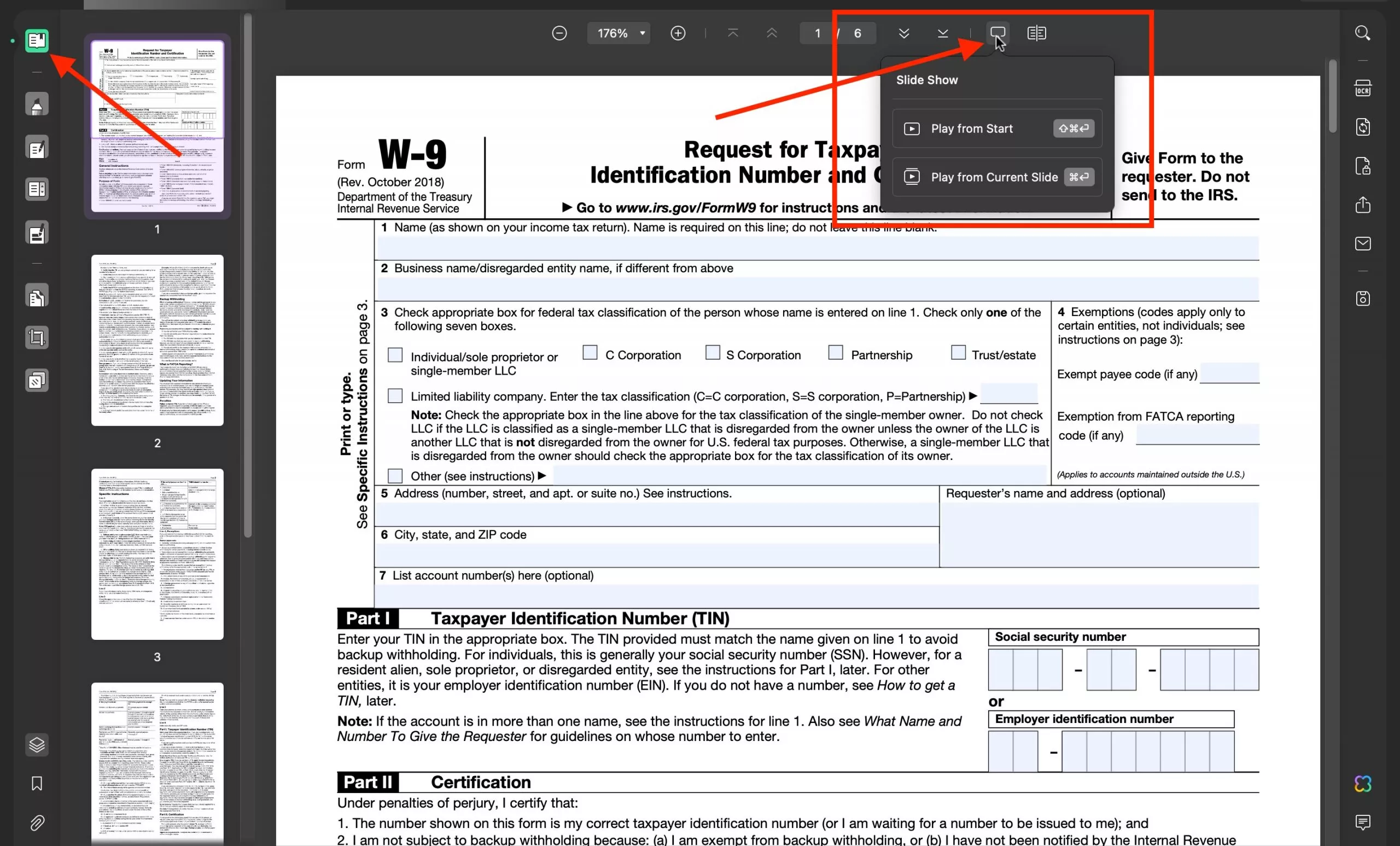Click the Requester's name and address field
The width and height of the screenshot is (1400, 846).
(1099, 534)
